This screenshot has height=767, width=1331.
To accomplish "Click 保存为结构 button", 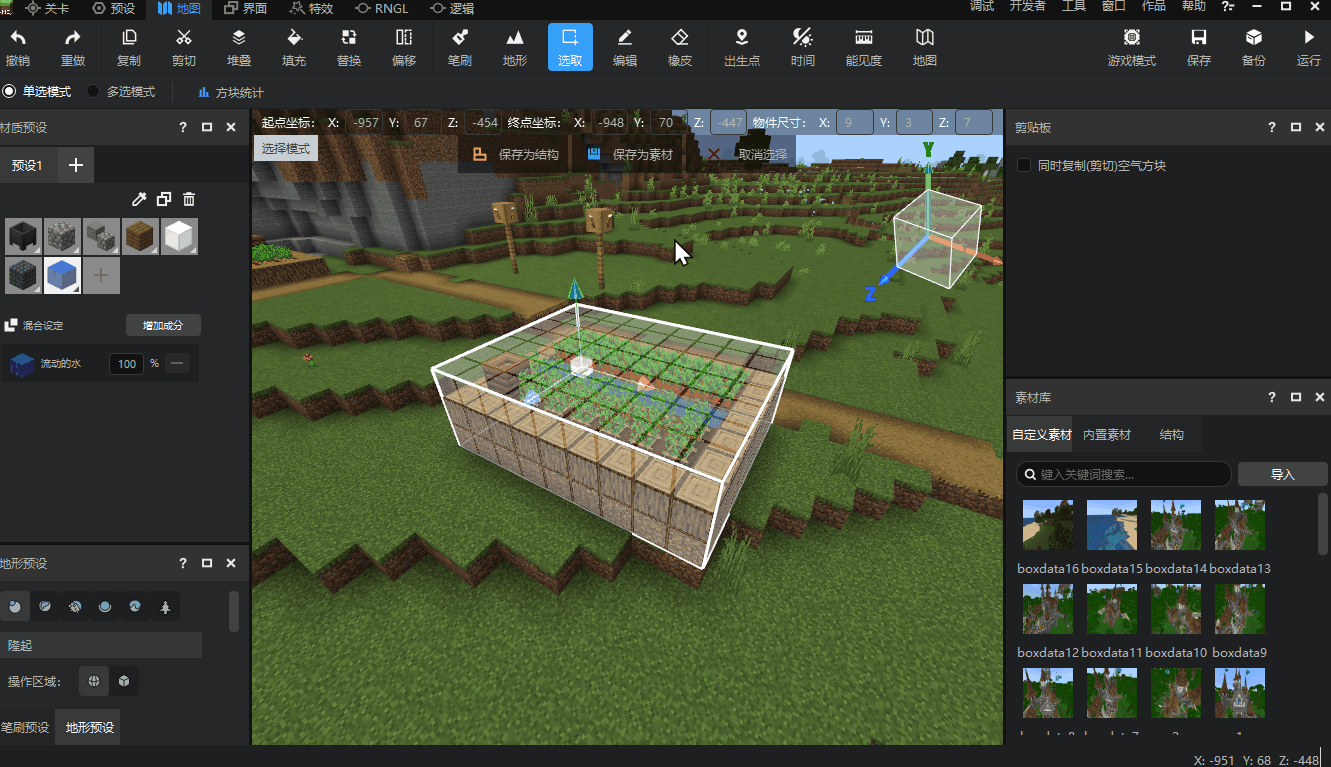I will tap(516, 155).
